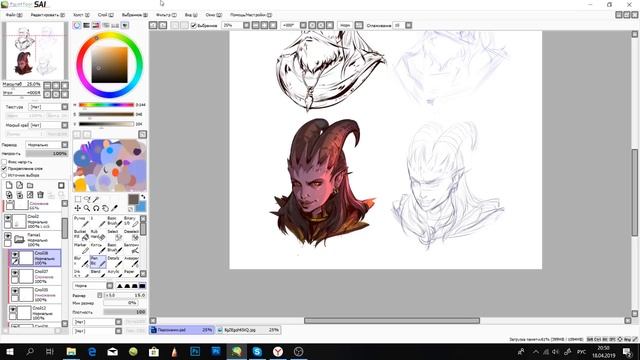Open the Фильтр menu
The height and width of the screenshot is (360, 640).
[166, 15]
